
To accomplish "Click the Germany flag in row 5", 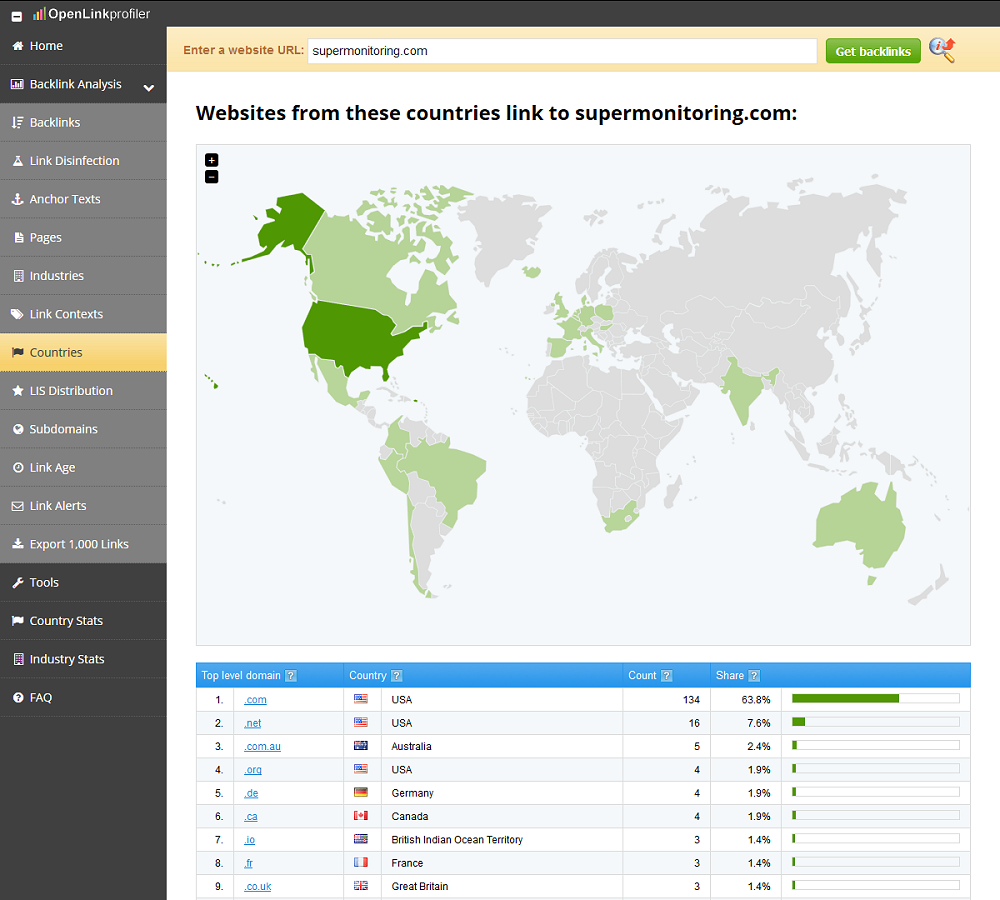I will [361, 792].
